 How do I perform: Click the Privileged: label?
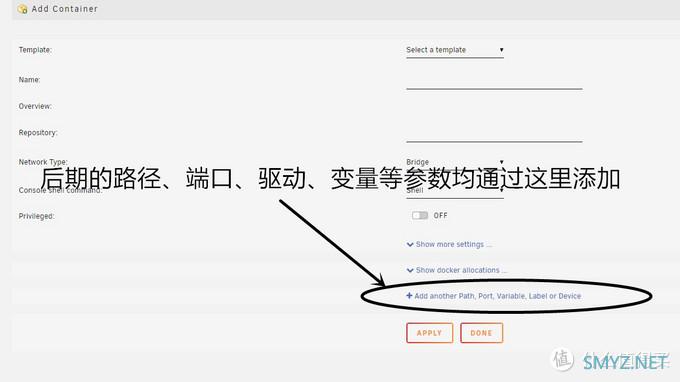pos(36,216)
